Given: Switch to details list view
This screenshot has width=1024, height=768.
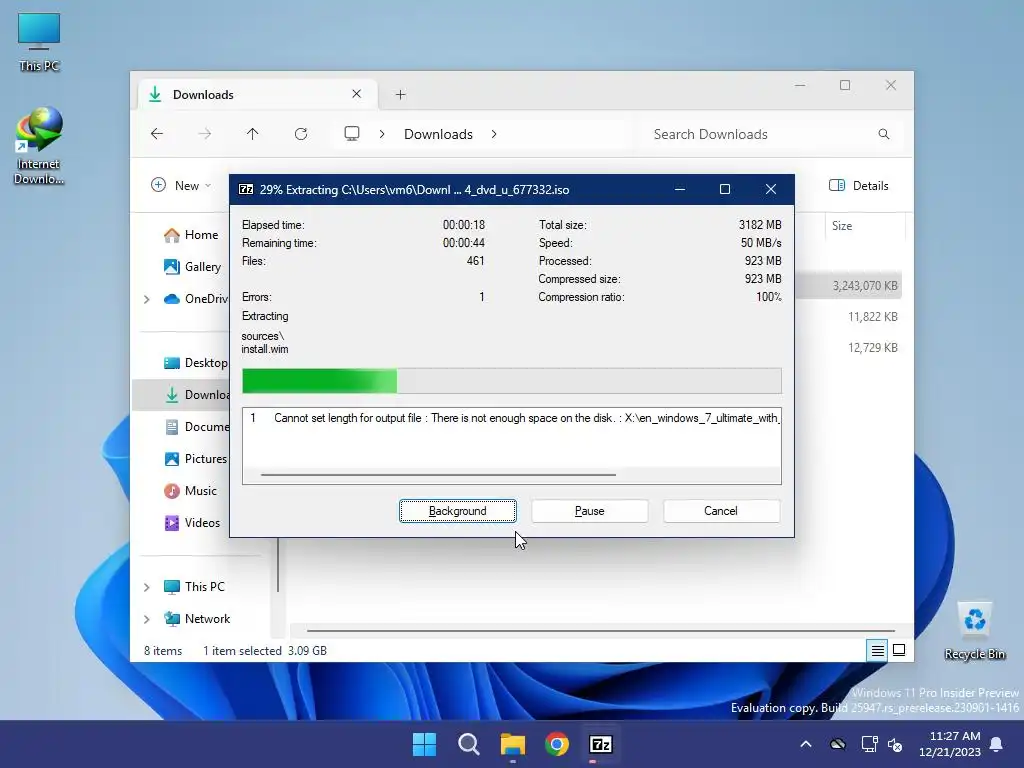Looking at the screenshot, I should (878, 650).
